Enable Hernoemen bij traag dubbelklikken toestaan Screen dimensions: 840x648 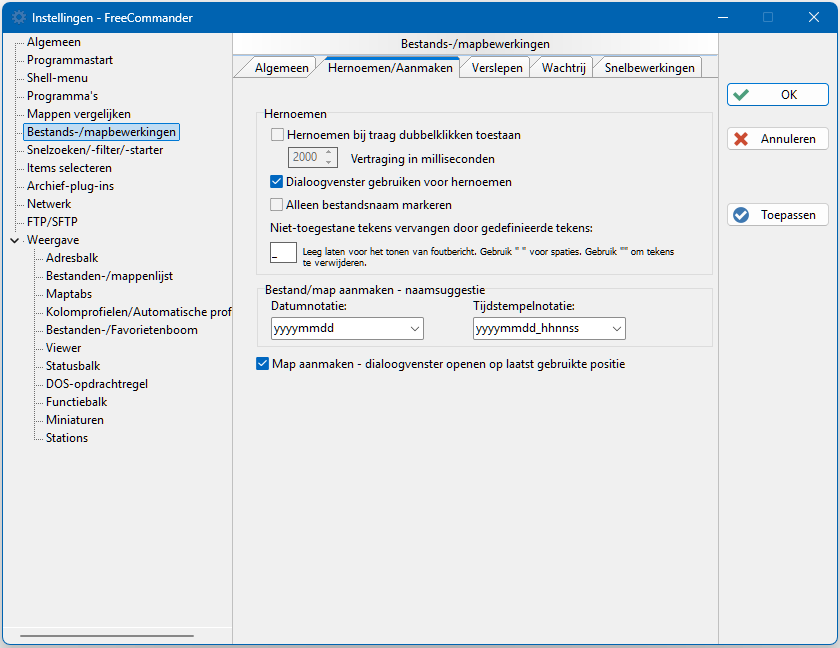[x=277, y=135]
